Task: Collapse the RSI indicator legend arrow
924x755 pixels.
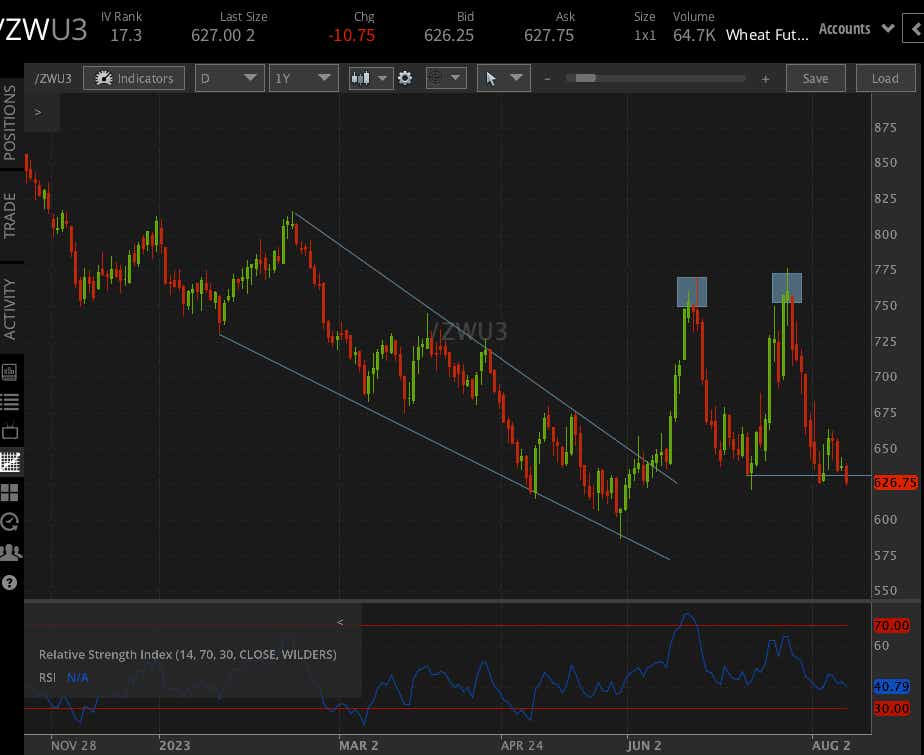Action: click(x=340, y=622)
